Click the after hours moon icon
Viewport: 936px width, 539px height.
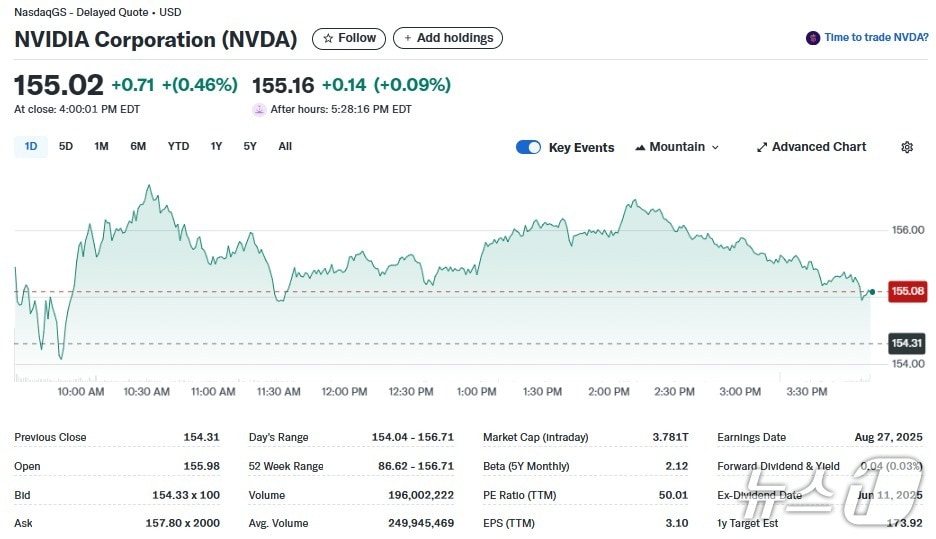259,110
